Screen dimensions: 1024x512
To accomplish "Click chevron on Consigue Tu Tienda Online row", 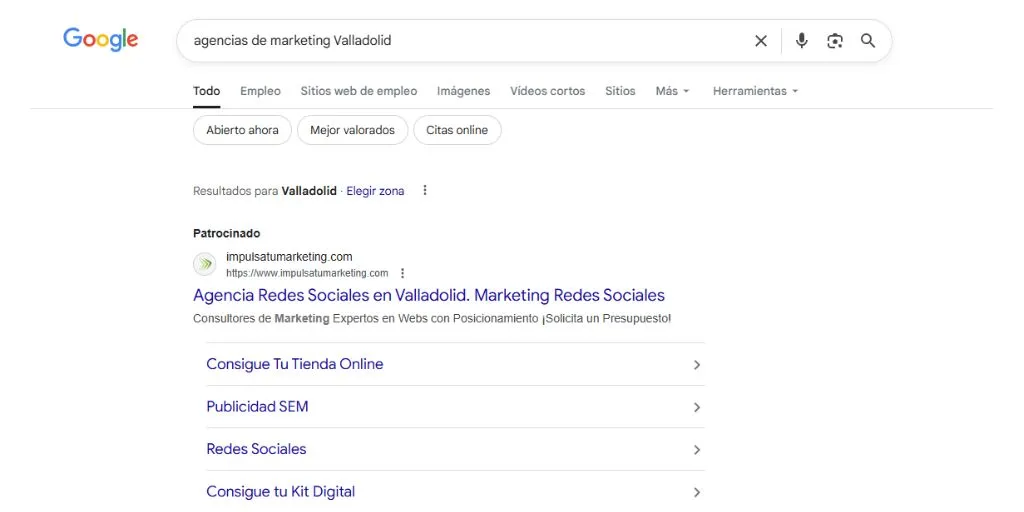I will tap(697, 364).
